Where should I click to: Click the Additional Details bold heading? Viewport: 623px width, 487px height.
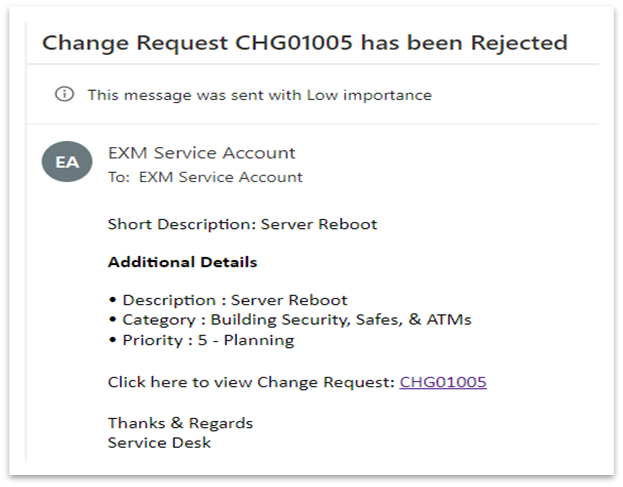183,262
